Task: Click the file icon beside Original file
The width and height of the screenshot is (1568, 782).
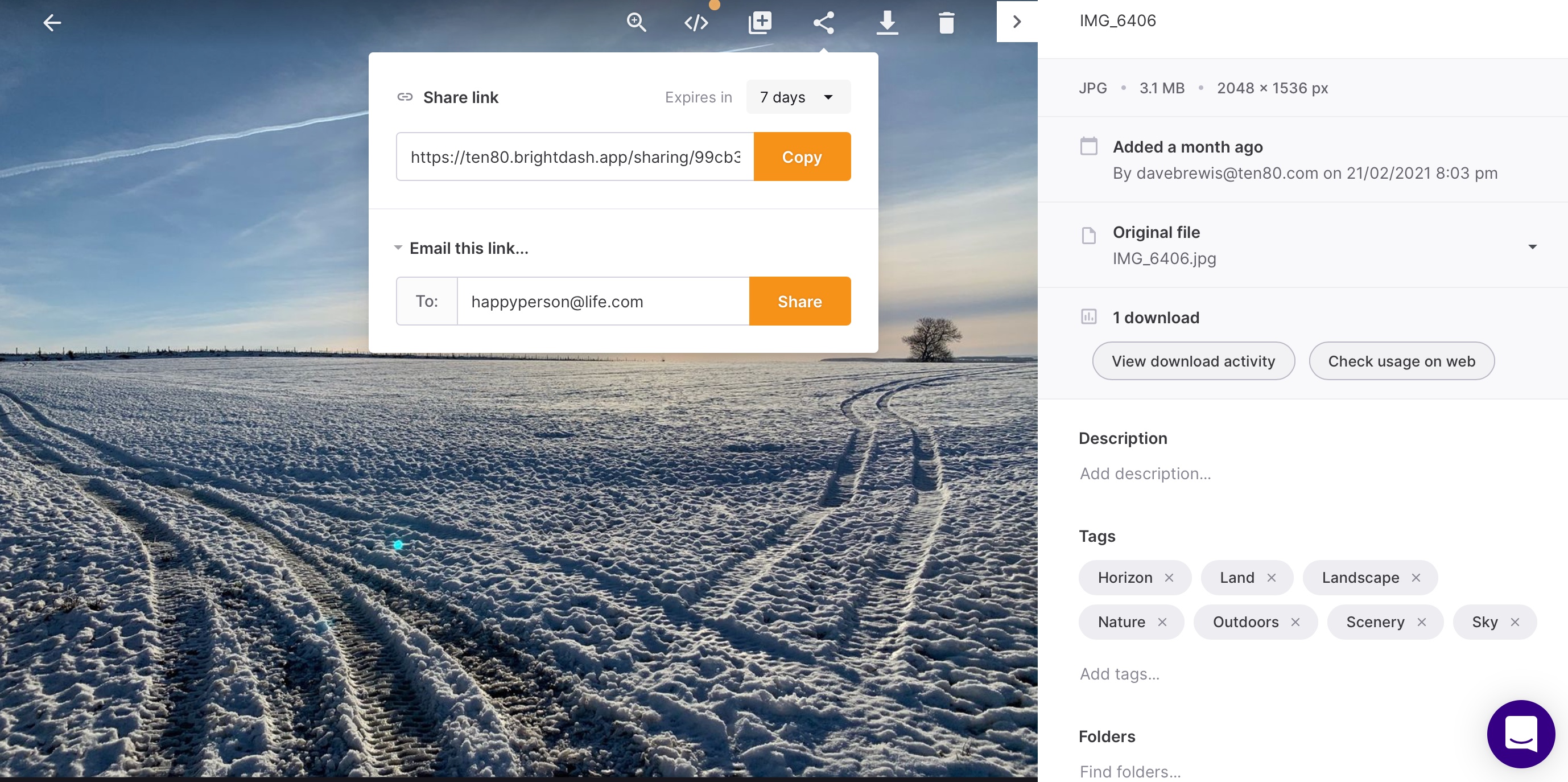Action: 1088,234
